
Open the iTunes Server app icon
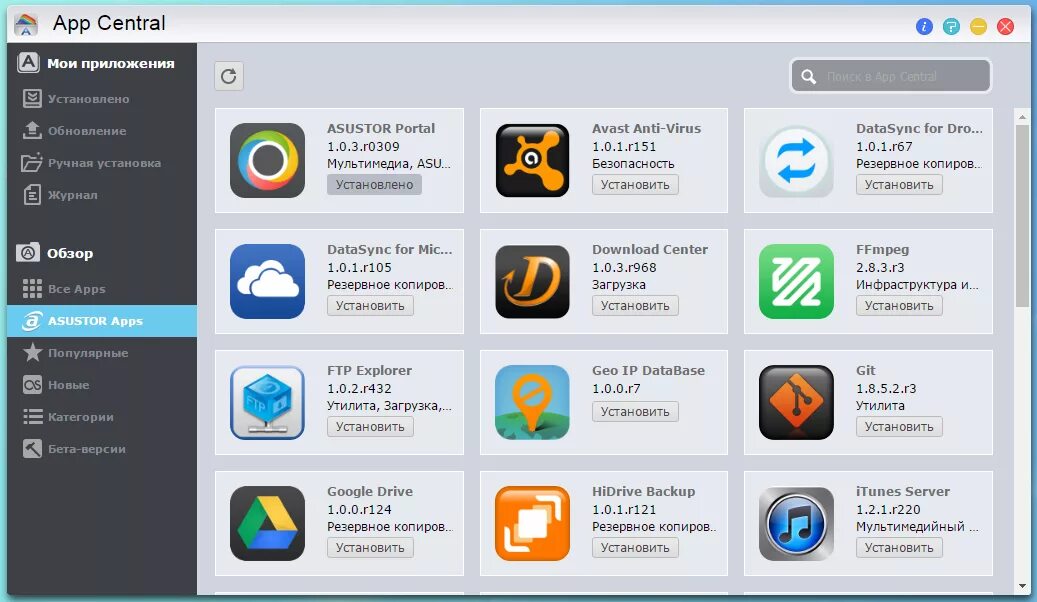(x=796, y=523)
